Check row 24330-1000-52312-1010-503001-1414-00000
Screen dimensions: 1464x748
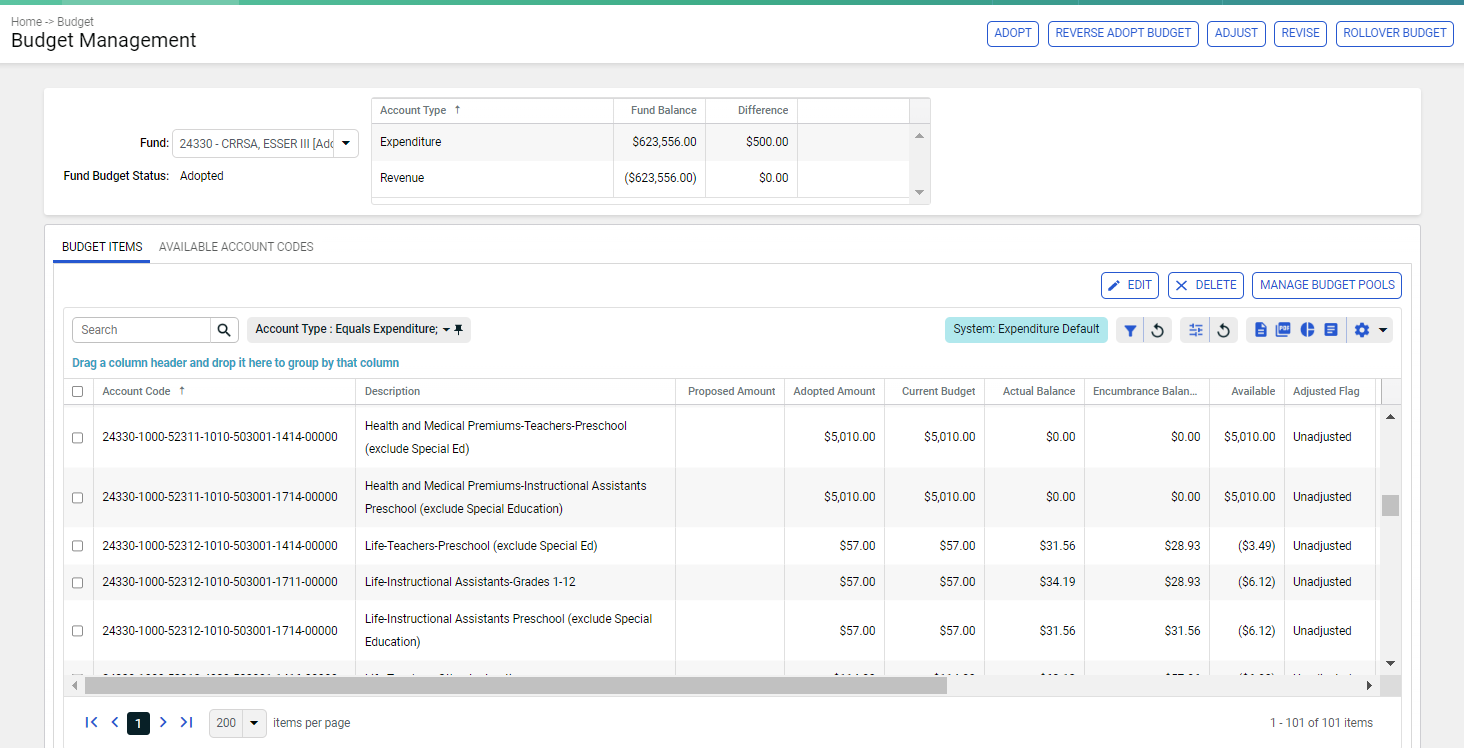78,546
